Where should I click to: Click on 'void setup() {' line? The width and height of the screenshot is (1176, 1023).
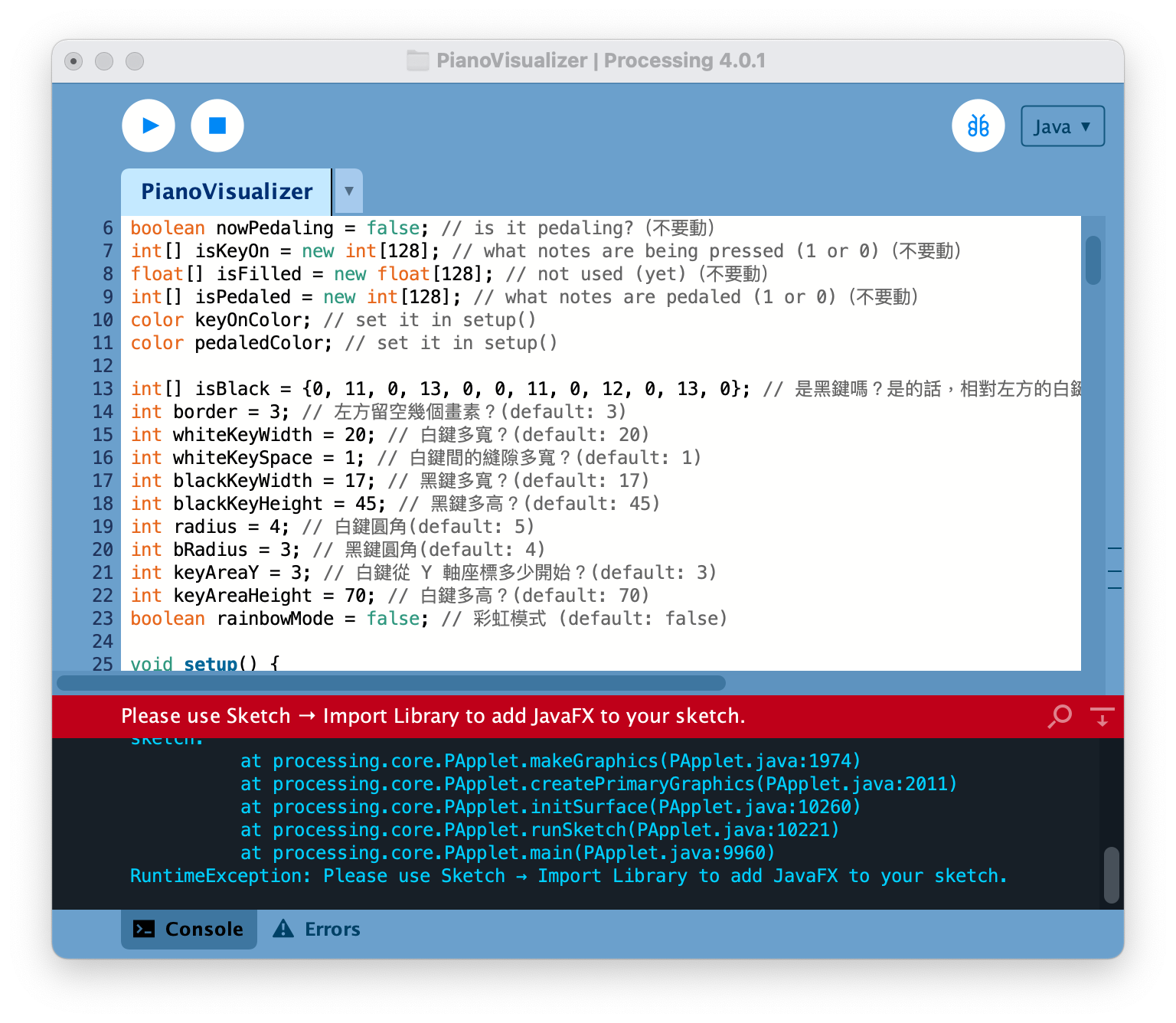(x=205, y=663)
